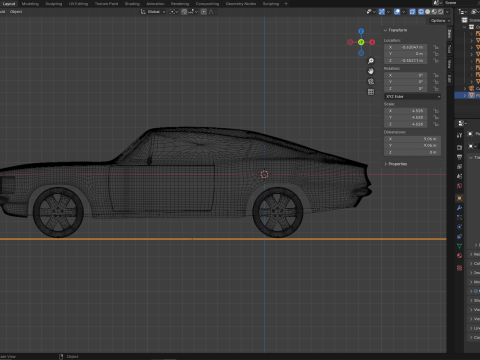The width and height of the screenshot is (480, 360).
Task: Select Wireframe viewport shading mode
Action: pos(421,12)
